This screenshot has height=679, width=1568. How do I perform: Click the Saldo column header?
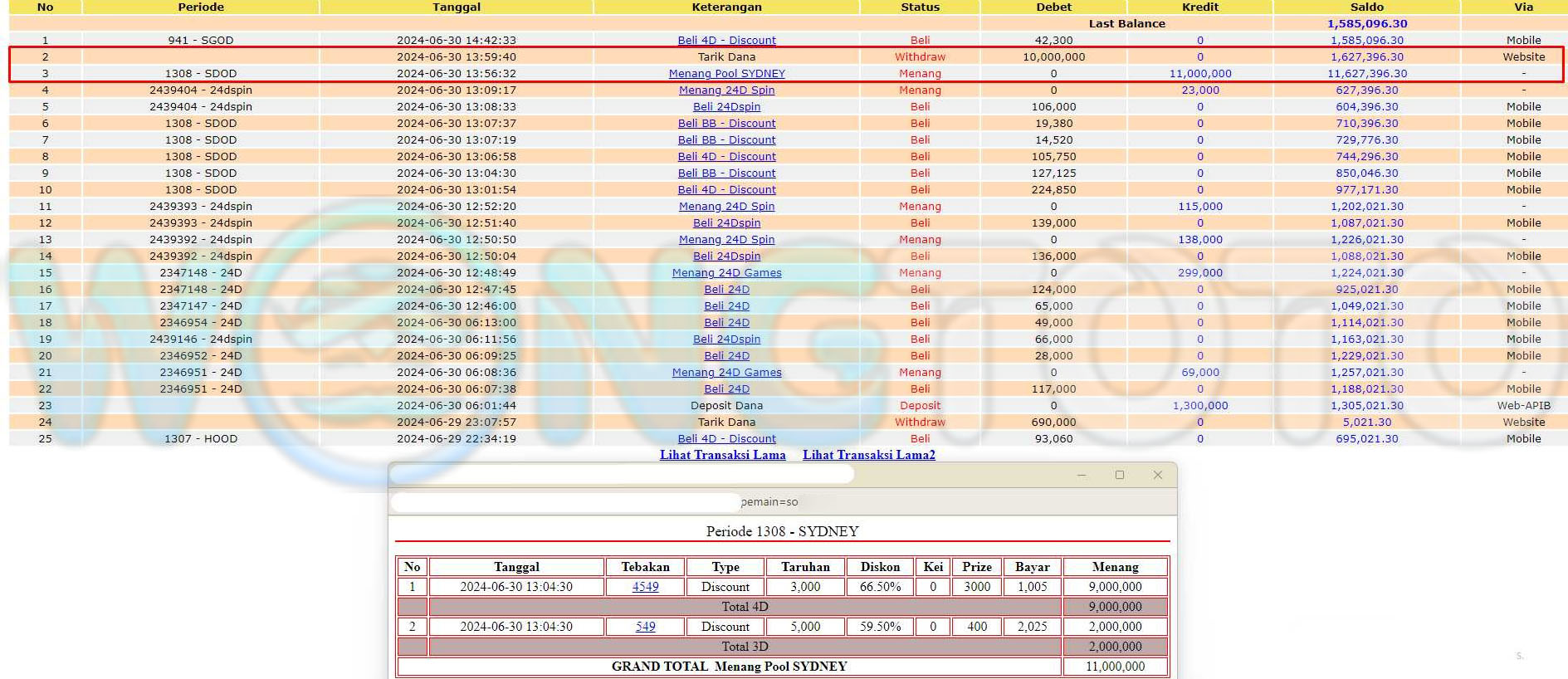1366,7
